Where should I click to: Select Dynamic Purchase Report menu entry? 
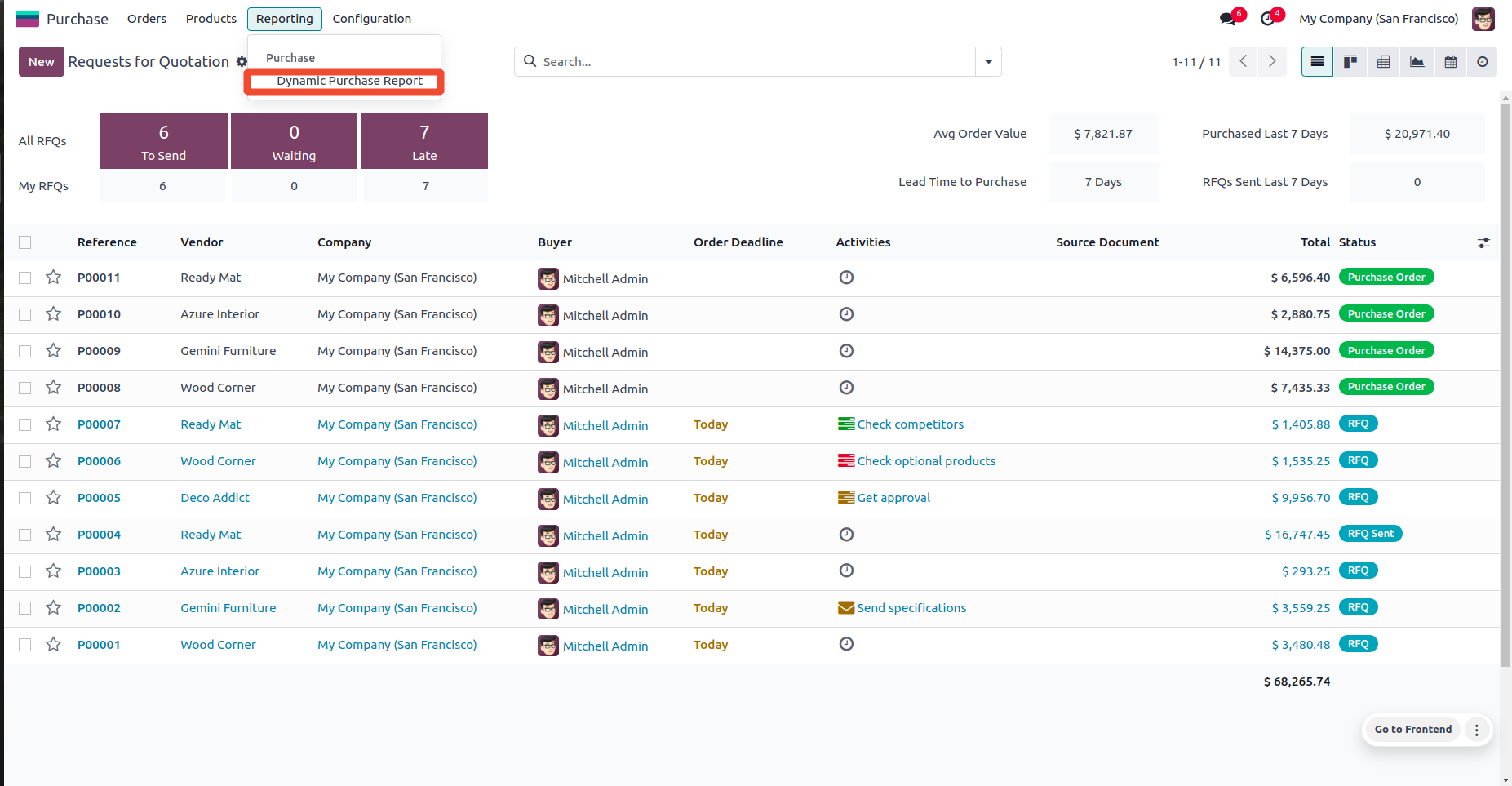pos(349,81)
